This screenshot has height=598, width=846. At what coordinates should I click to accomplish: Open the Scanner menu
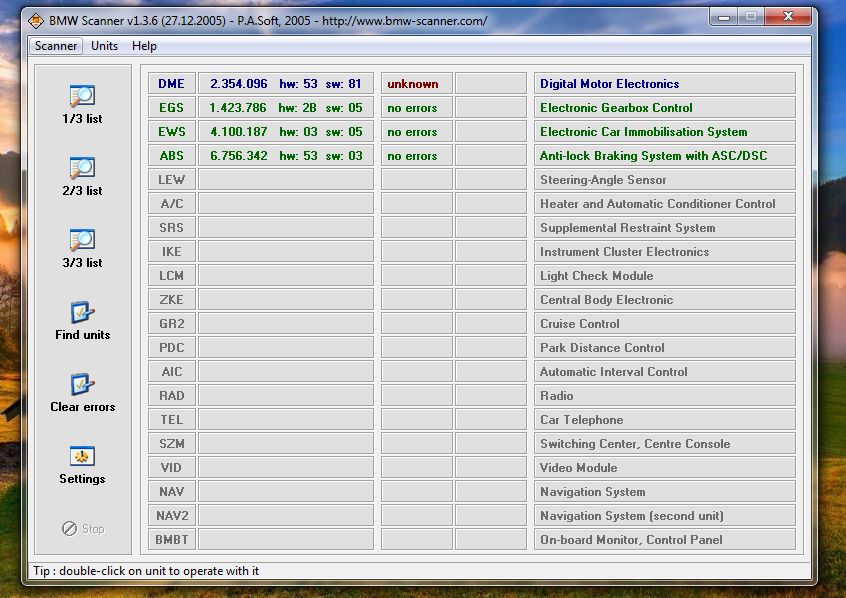coord(56,46)
